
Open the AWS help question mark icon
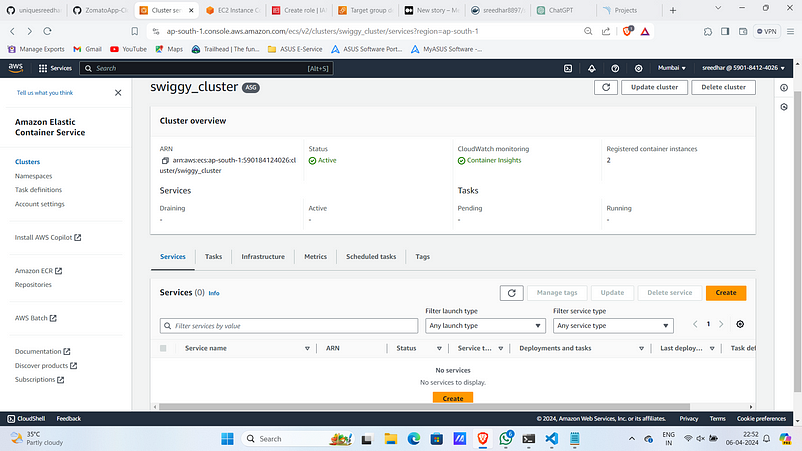(x=615, y=68)
